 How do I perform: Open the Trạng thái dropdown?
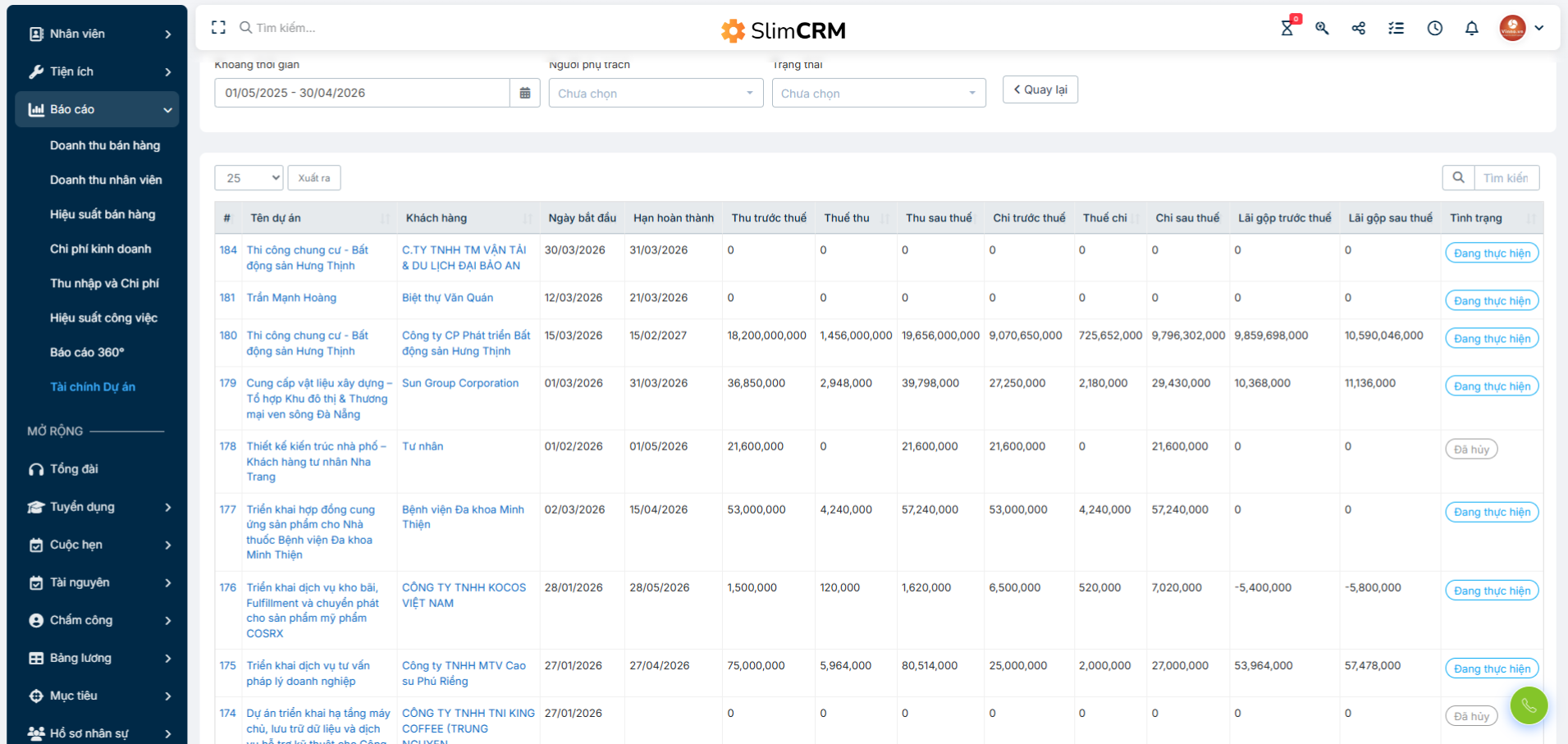click(878, 94)
